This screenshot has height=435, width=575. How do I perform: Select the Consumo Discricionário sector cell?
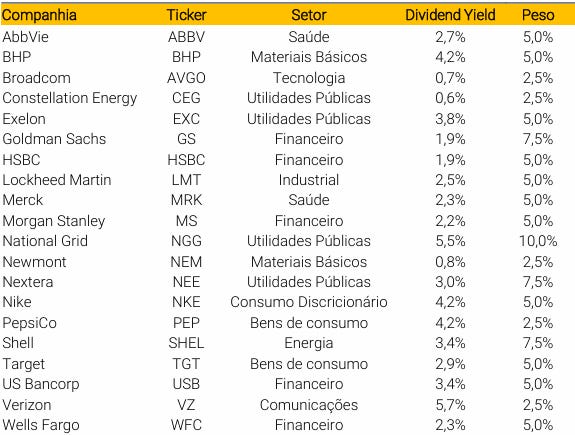point(309,302)
